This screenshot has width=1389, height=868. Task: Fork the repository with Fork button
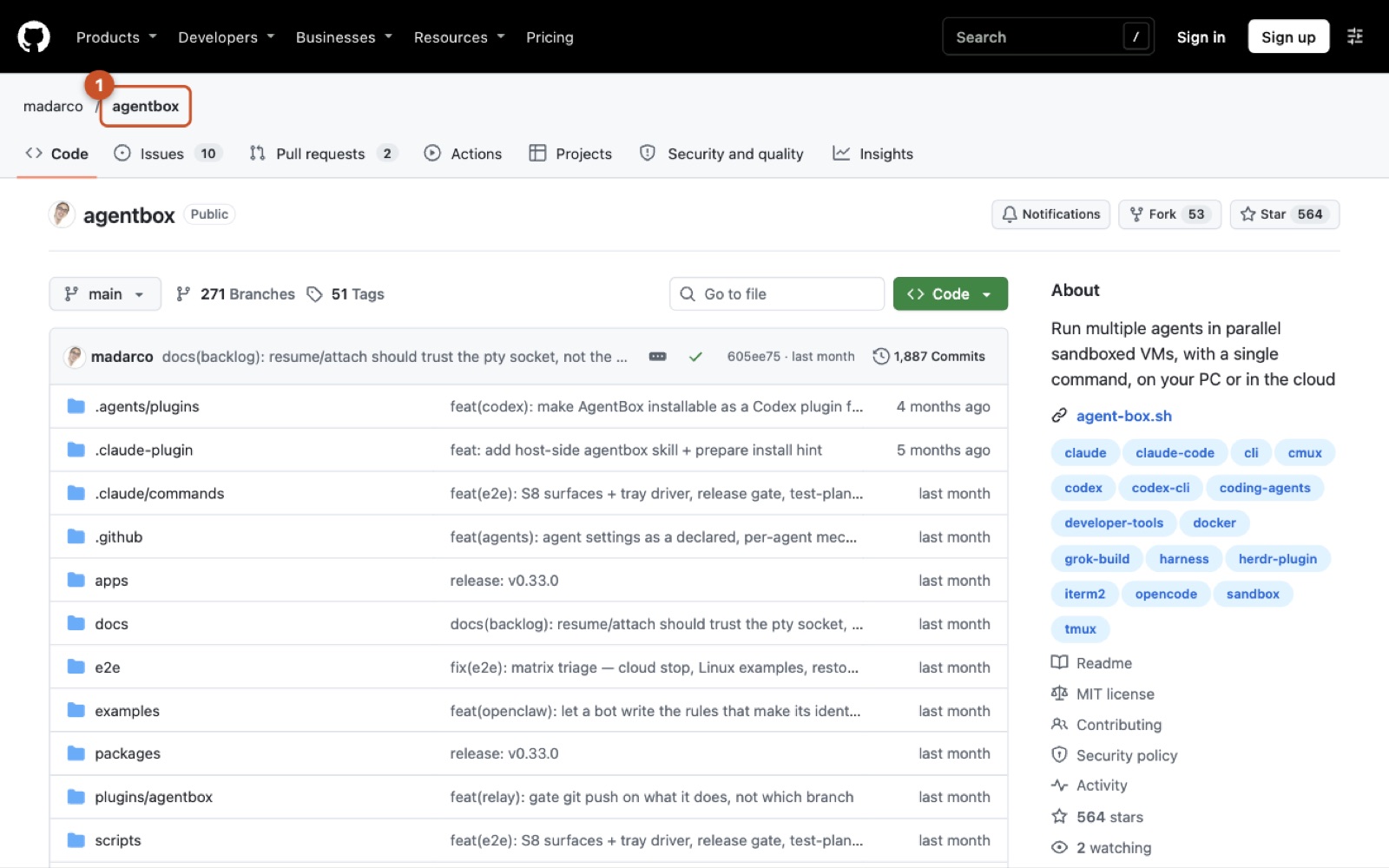[1169, 214]
